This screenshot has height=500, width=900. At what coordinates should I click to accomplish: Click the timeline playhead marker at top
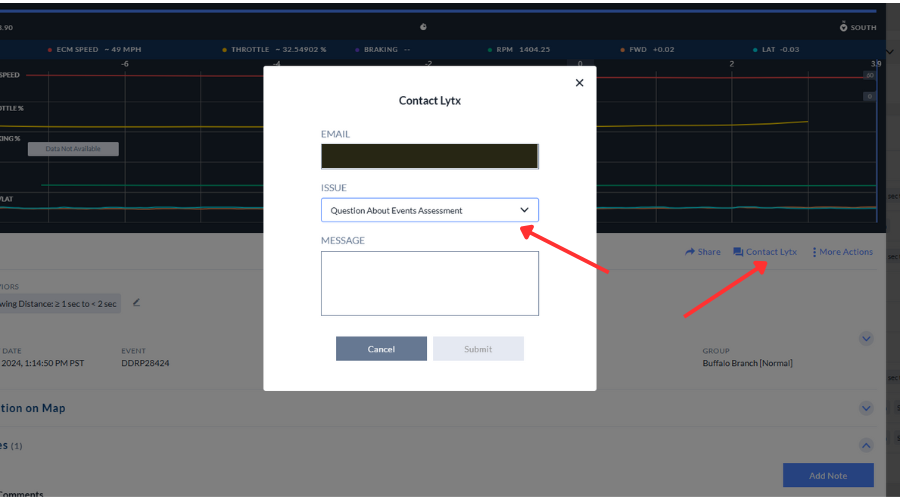click(x=423, y=27)
